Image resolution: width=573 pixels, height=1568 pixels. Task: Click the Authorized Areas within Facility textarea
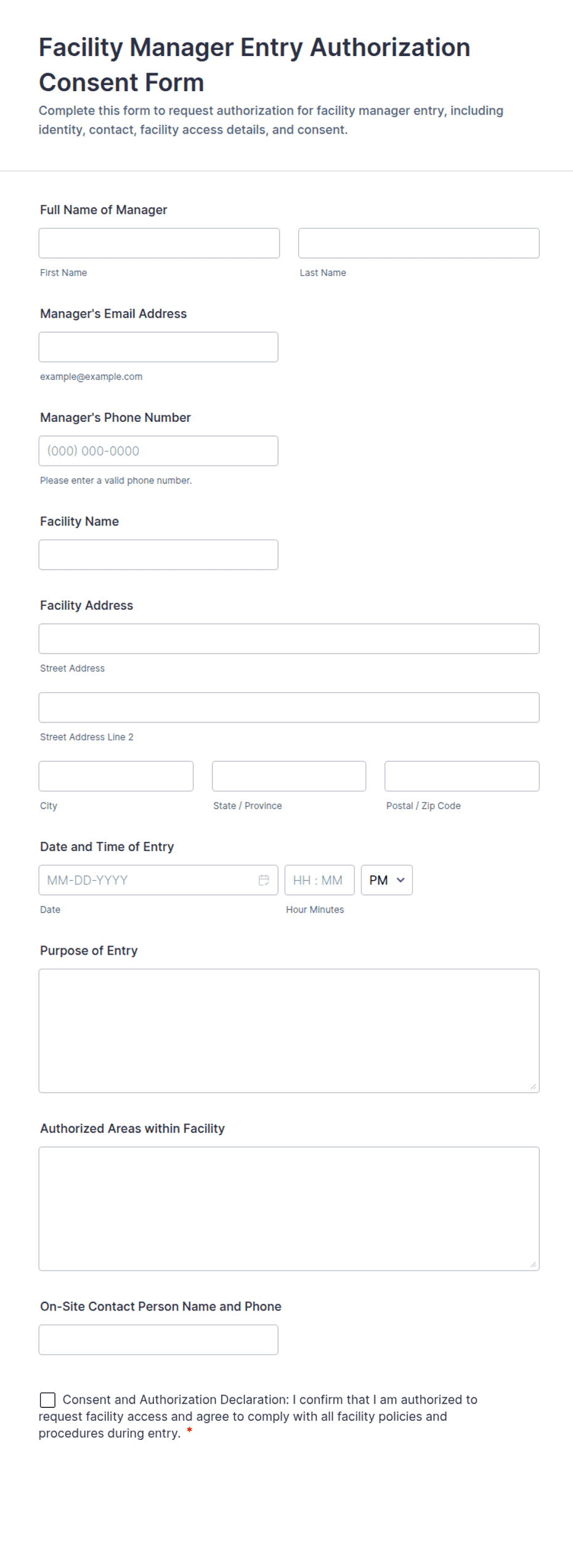(289, 1209)
